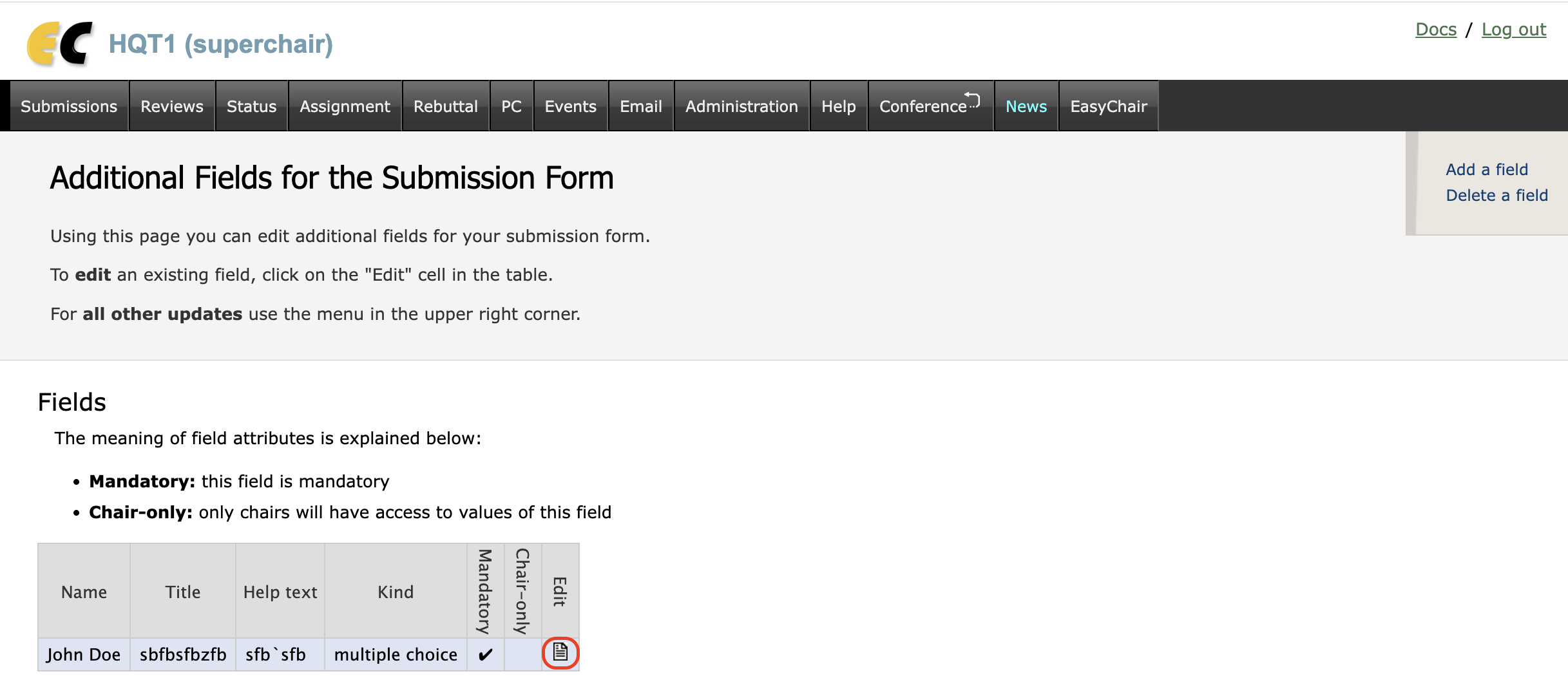Select the Email menu item
Image resolution: width=1568 pixels, height=676 pixels.
pos(641,106)
